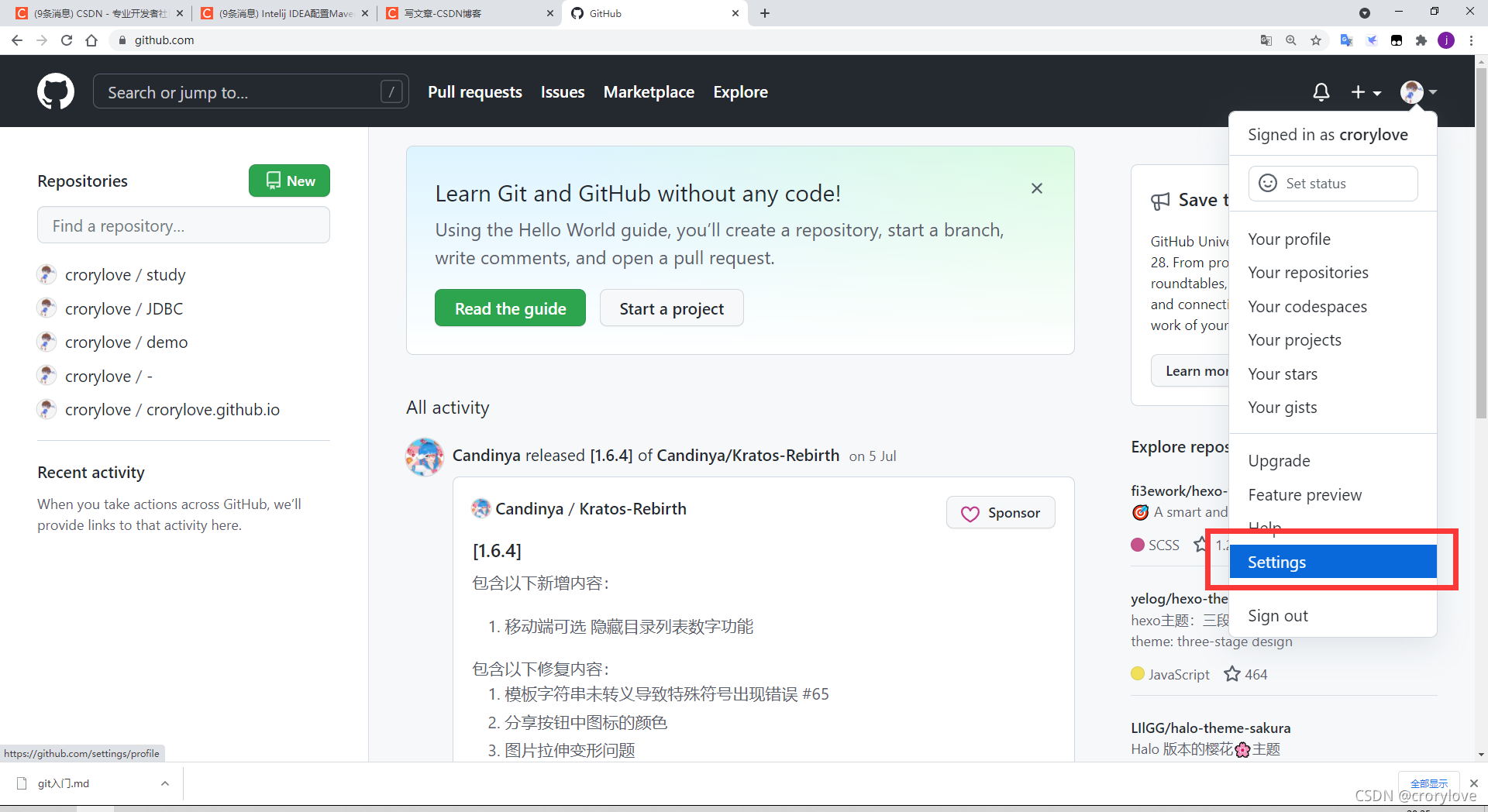Close the GitHub tab
1488x812 pixels.
[735, 13]
